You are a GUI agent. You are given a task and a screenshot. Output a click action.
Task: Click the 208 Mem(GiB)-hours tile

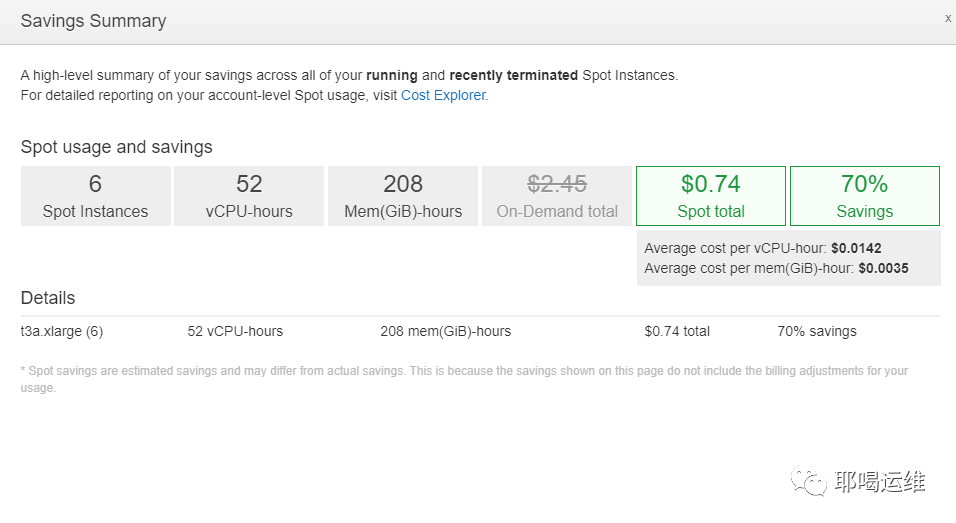pyautogui.click(x=403, y=196)
